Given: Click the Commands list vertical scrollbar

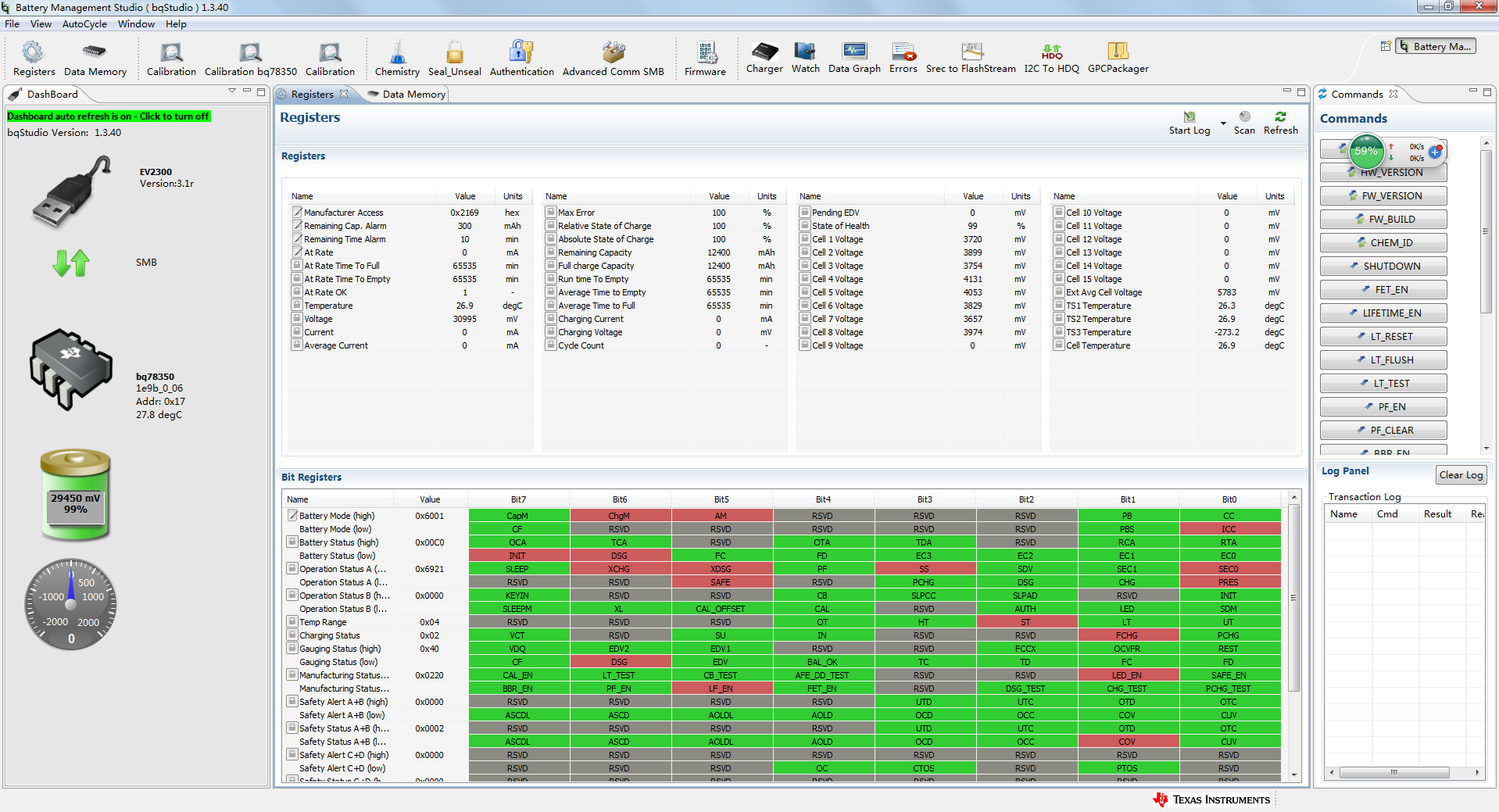Looking at the screenshot, I should 1486,232.
